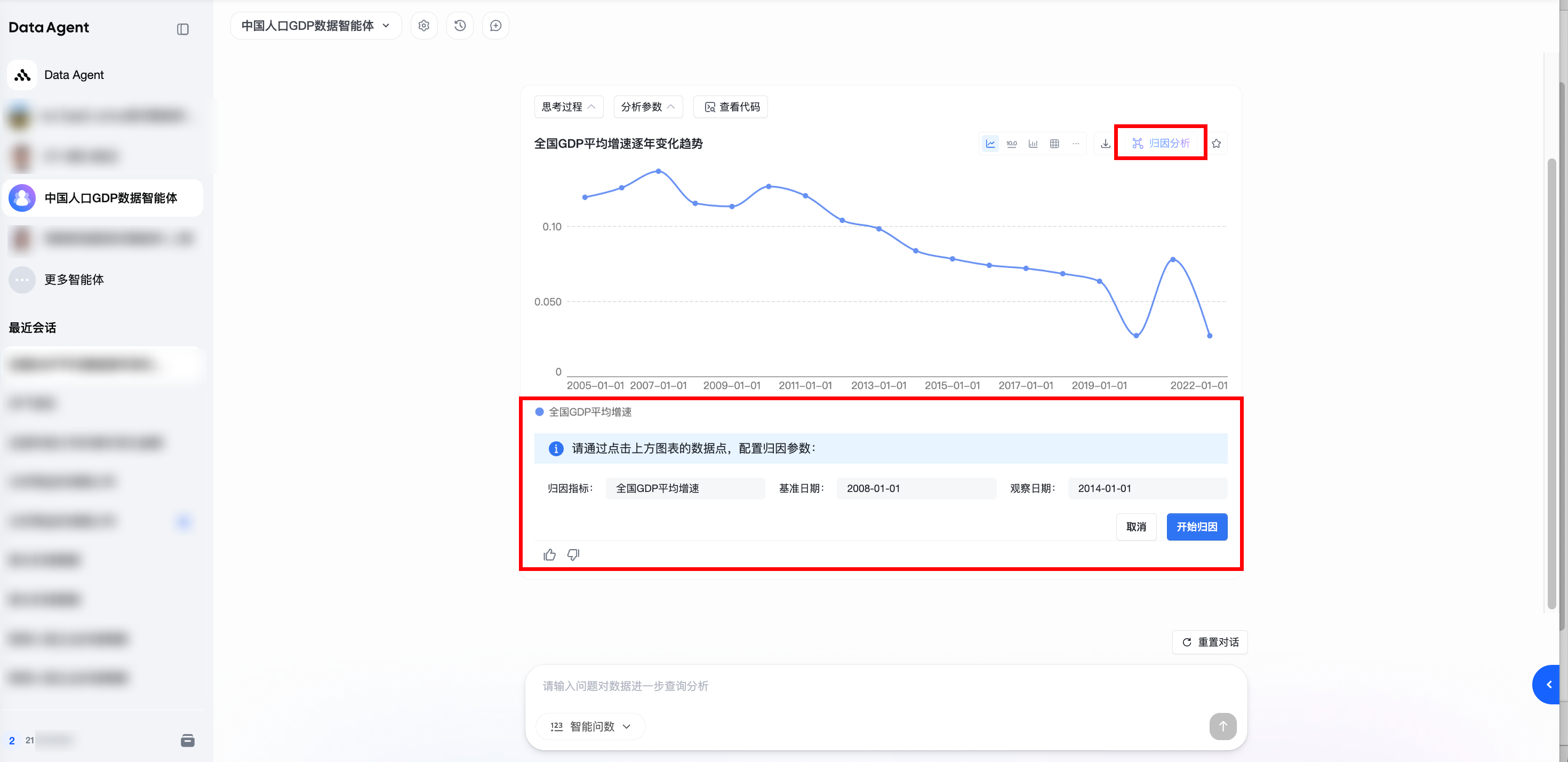Open agent settings gear icon
Viewport: 1568px width, 762px height.
[424, 26]
